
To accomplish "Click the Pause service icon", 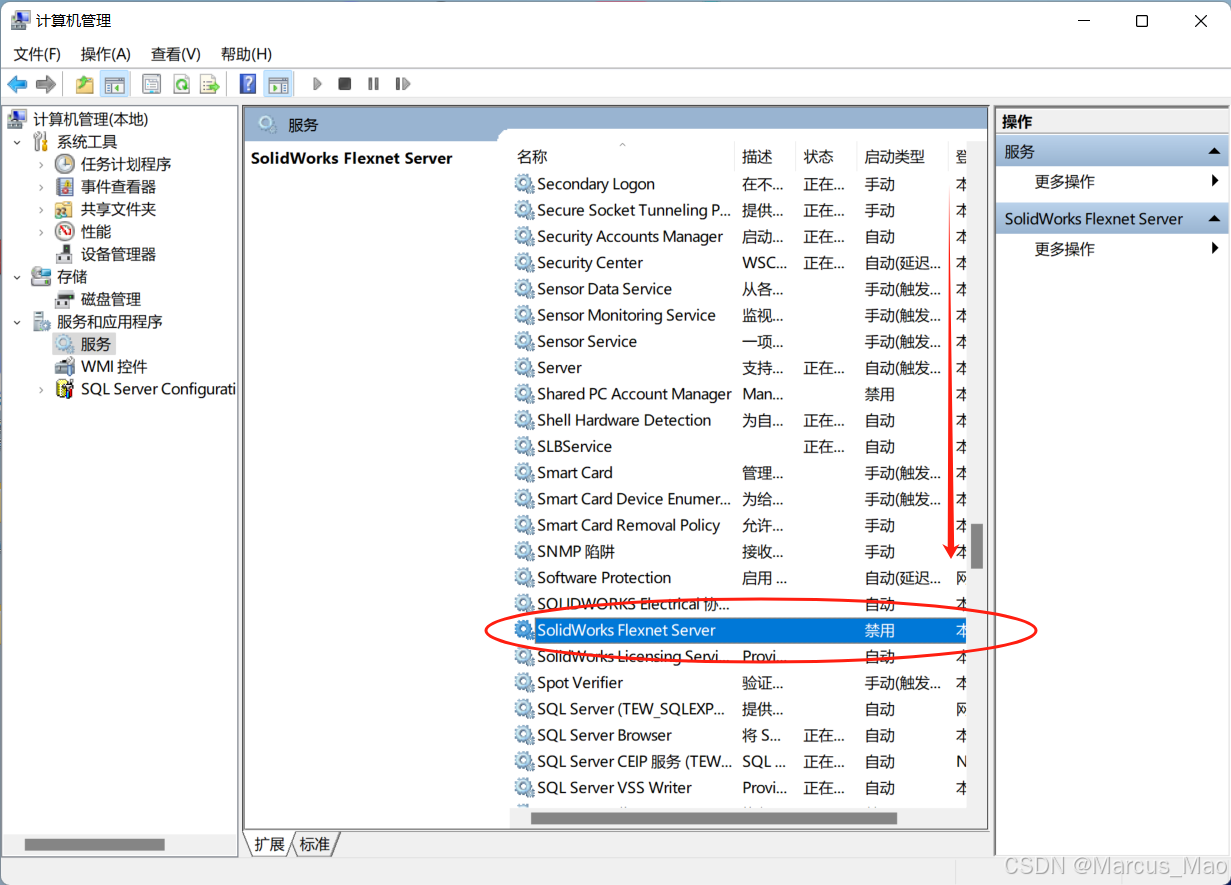I will [373, 84].
